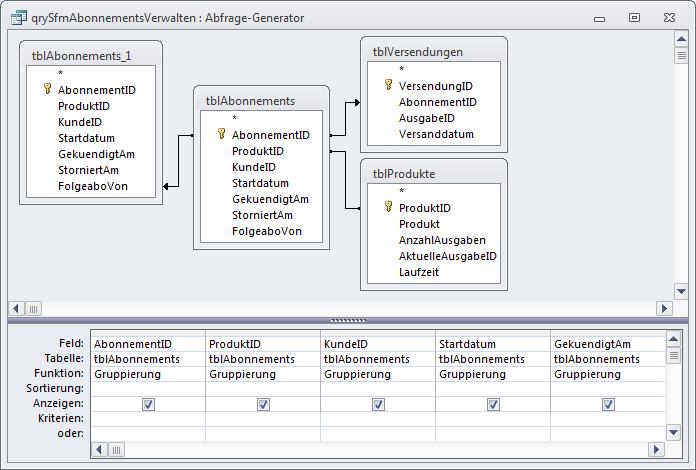
Task: Click the Kriterien cell under KundeID
Action: (377, 419)
